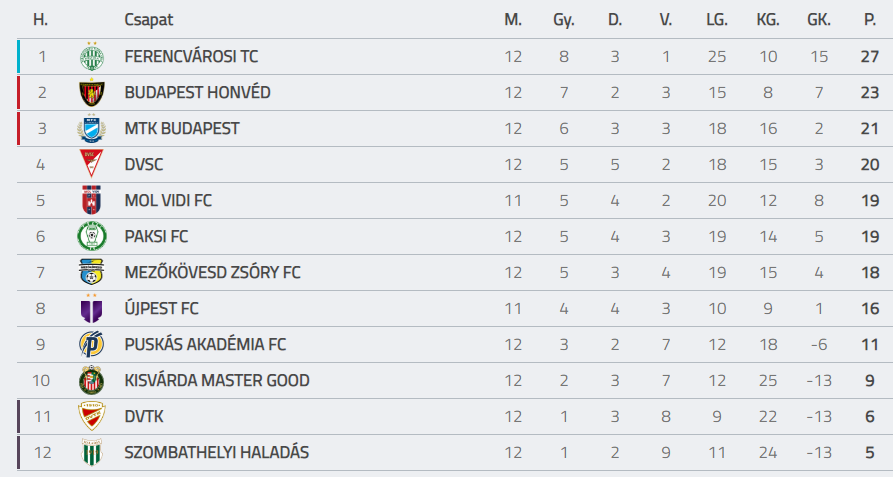Click the Ferencvárosi TC club crest
The width and height of the screenshot is (893, 477).
(x=92, y=56)
